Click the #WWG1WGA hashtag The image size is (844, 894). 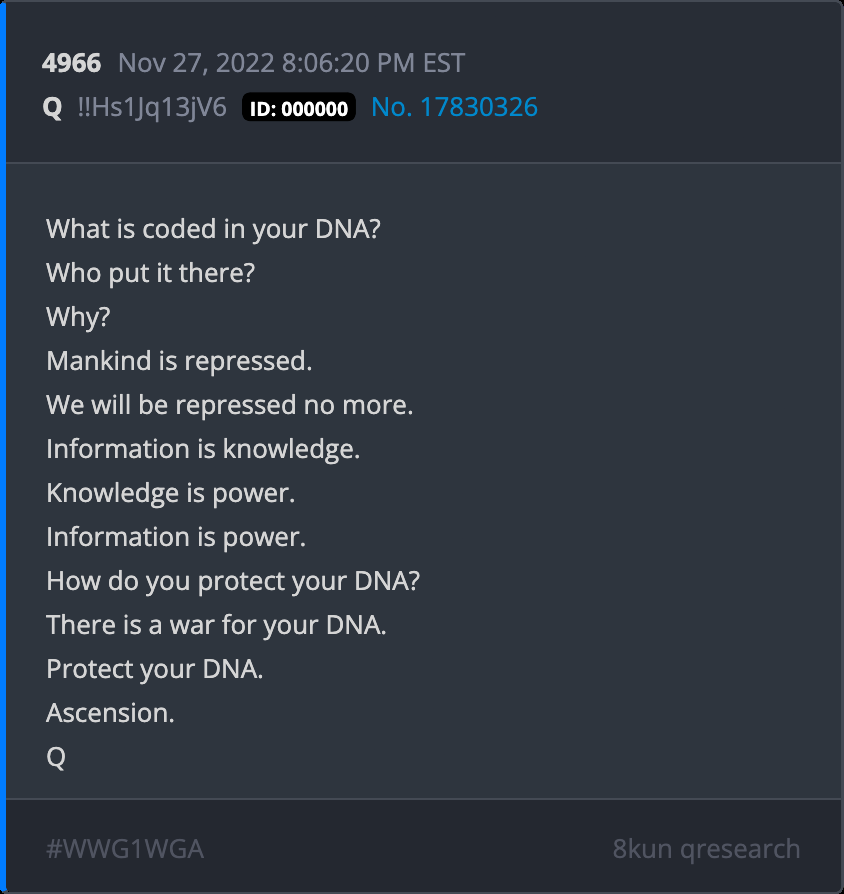click(x=125, y=849)
